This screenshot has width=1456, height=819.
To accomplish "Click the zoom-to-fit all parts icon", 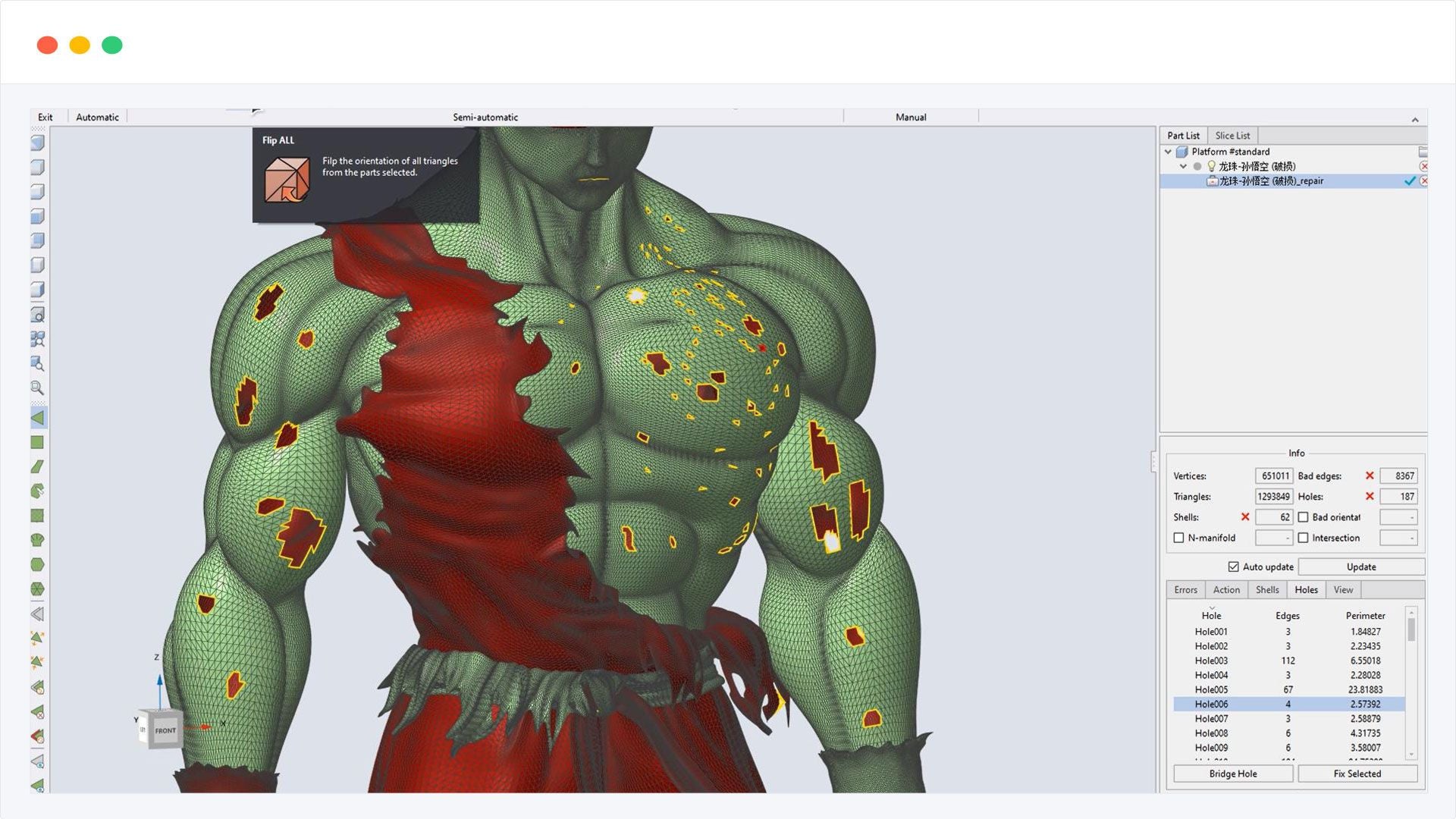I will click(37, 339).
